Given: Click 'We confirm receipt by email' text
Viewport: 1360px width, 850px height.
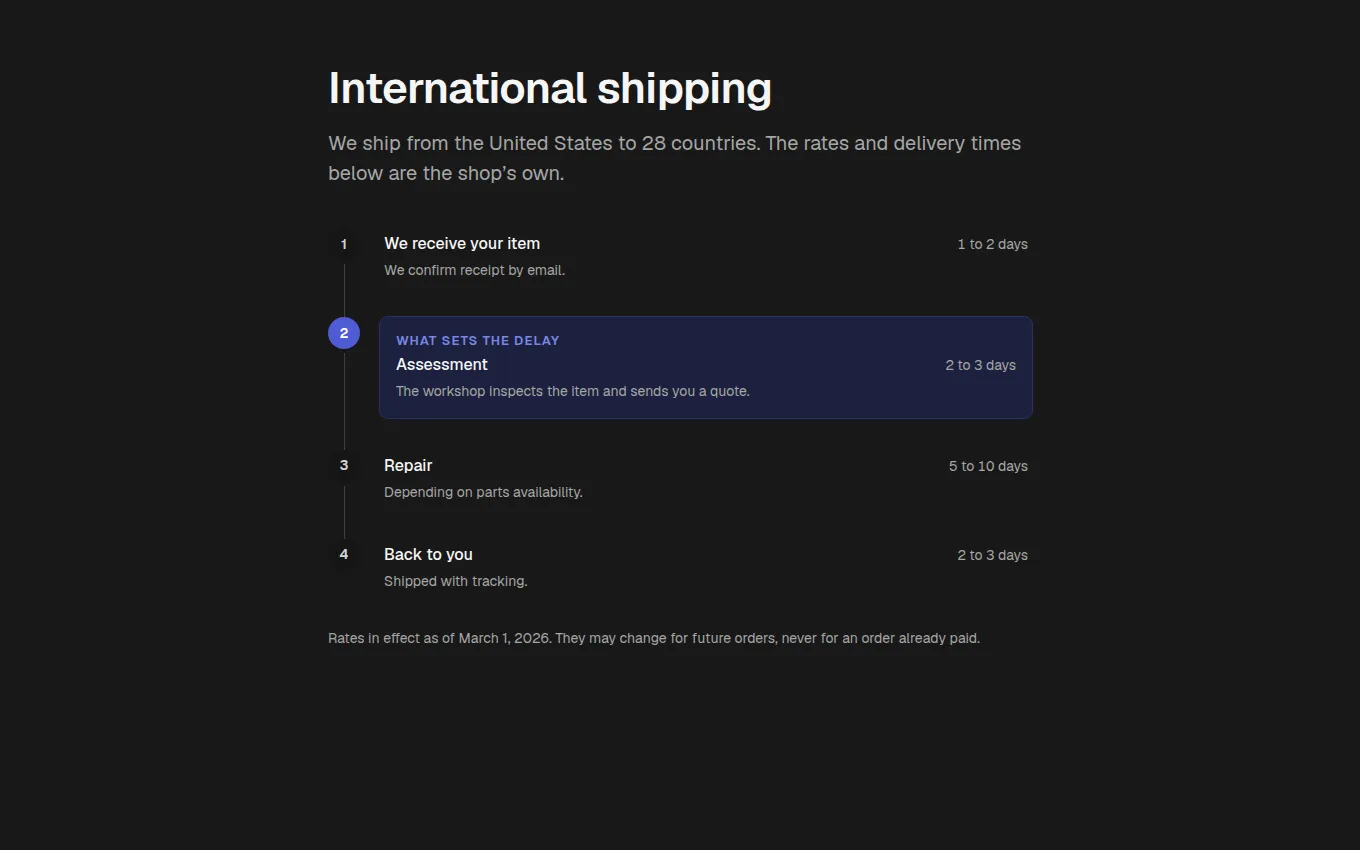Looking at the screenshot, I should point(475,271).
